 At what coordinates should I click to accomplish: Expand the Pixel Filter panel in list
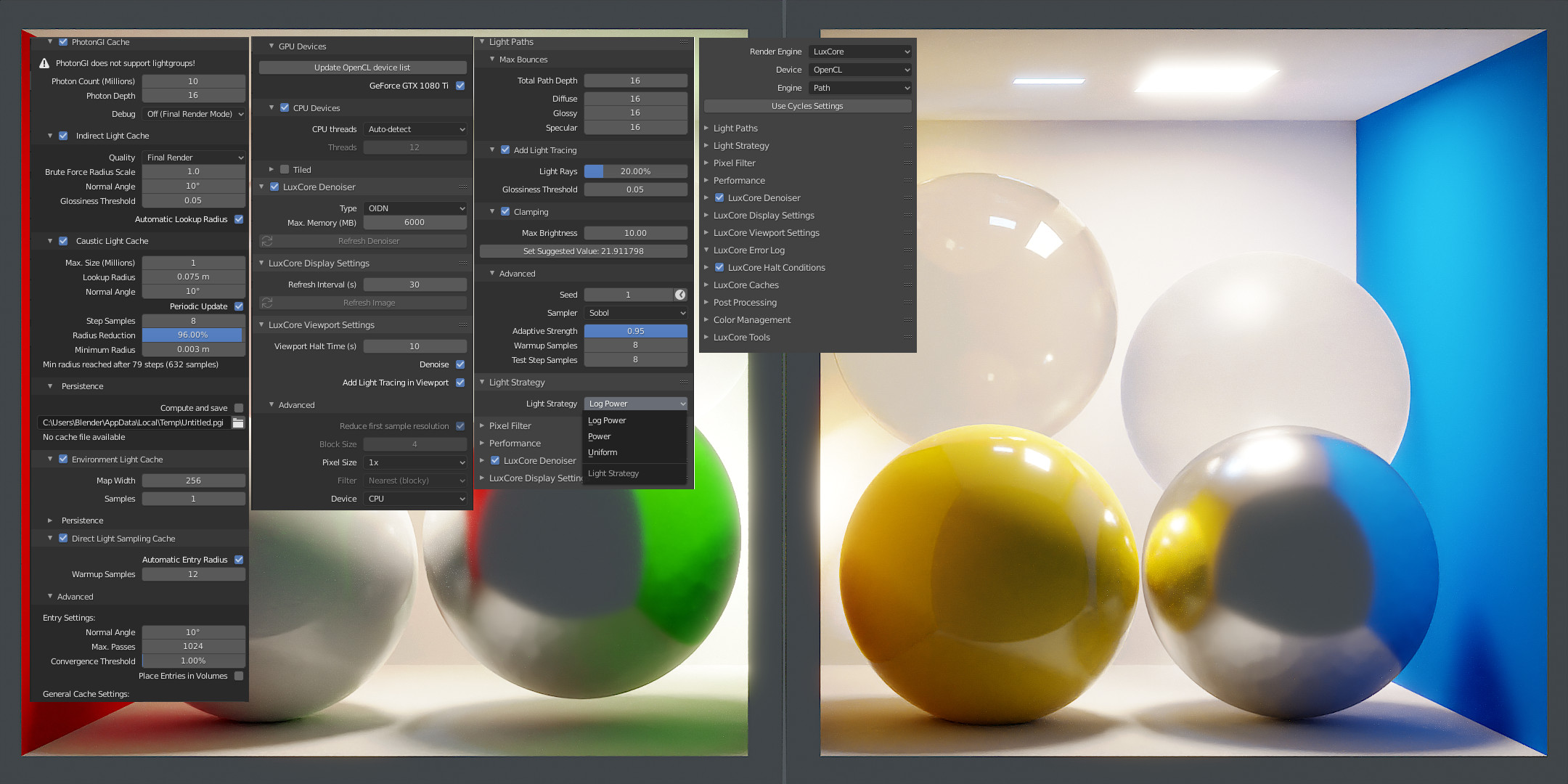(x=734, y=163)
